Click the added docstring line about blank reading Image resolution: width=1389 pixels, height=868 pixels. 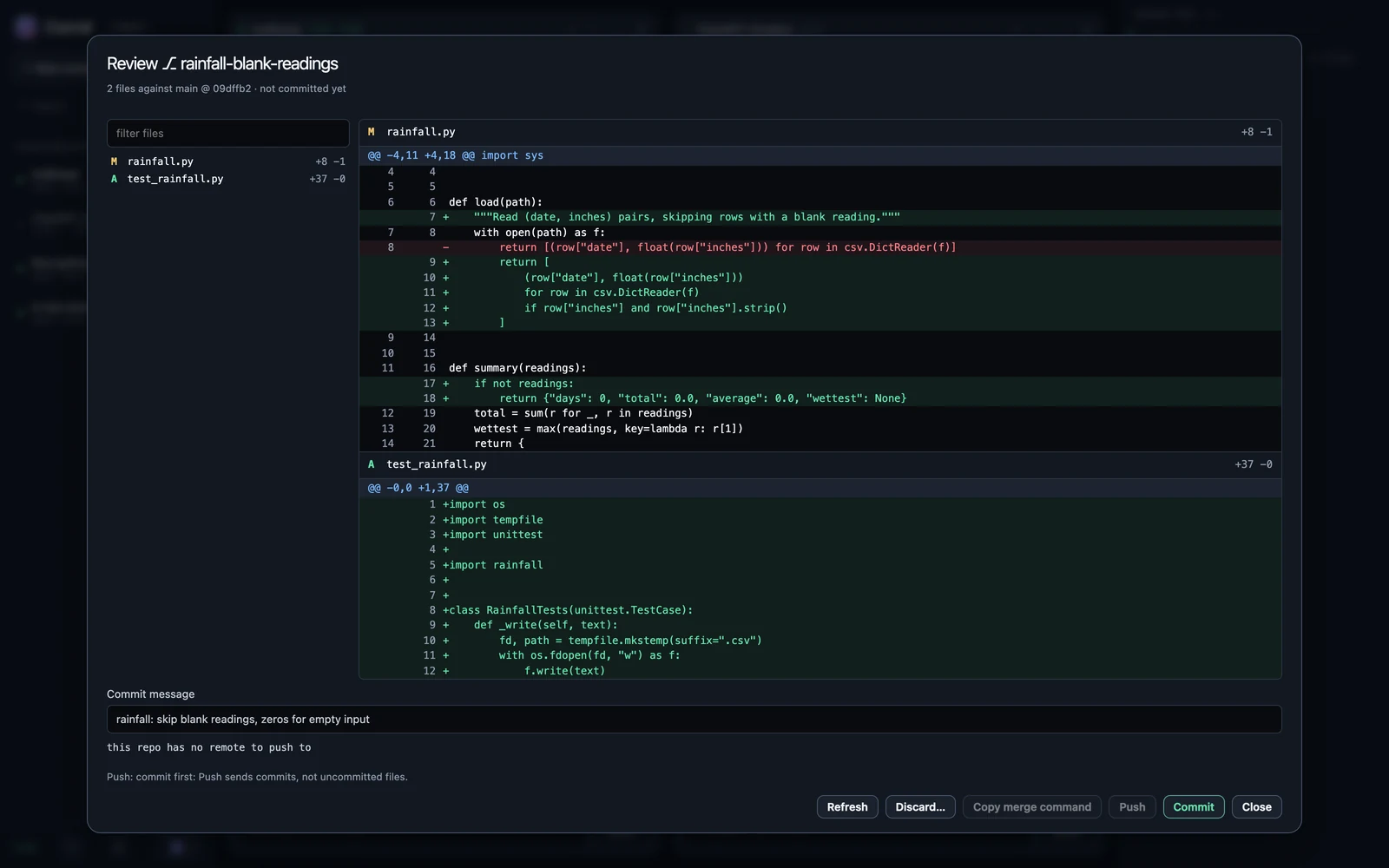click(x=820, y=217)
